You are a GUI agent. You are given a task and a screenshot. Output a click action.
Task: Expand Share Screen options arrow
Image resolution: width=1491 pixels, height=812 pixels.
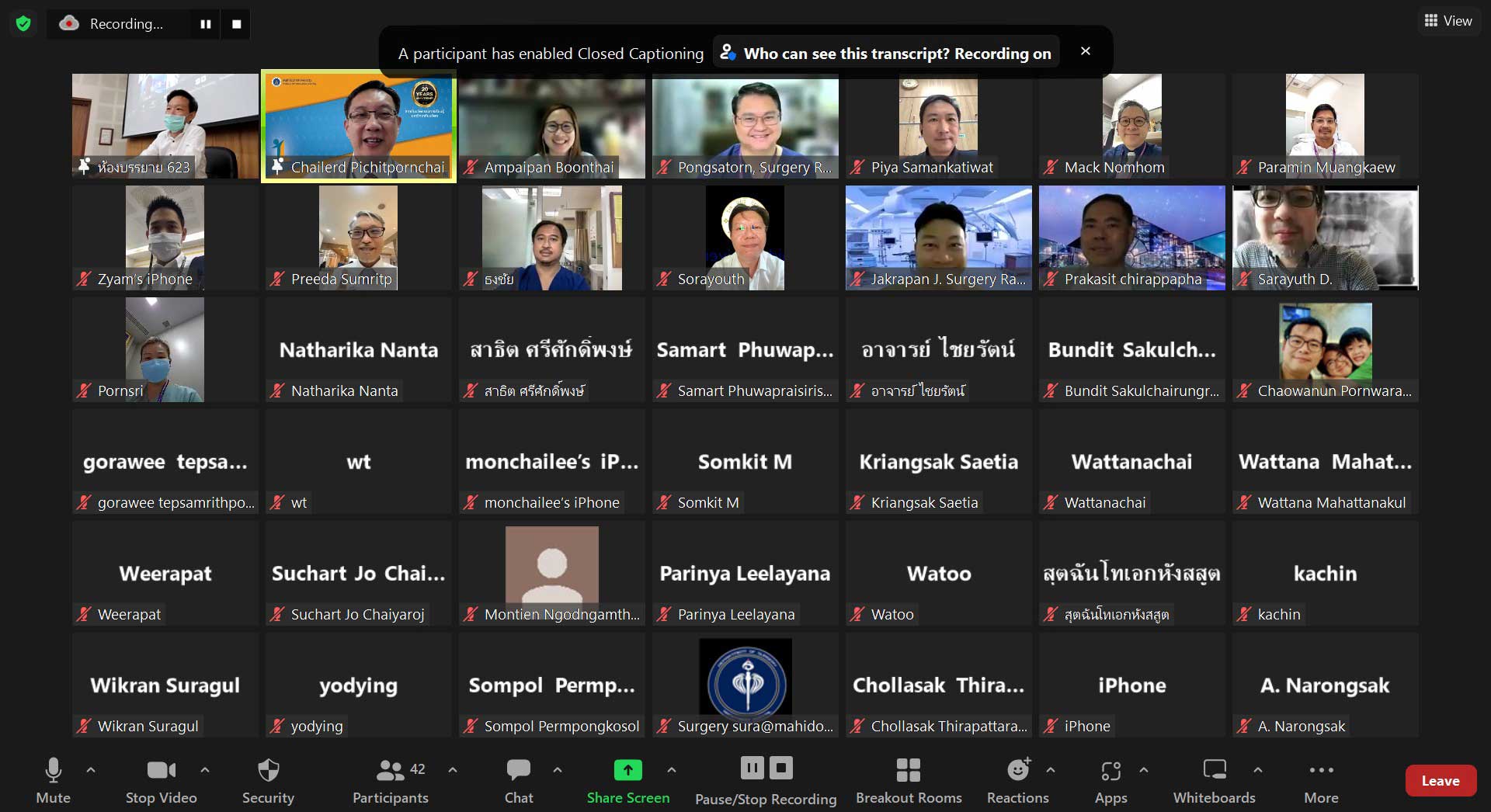pyautogui.click(x=672, y=770)
